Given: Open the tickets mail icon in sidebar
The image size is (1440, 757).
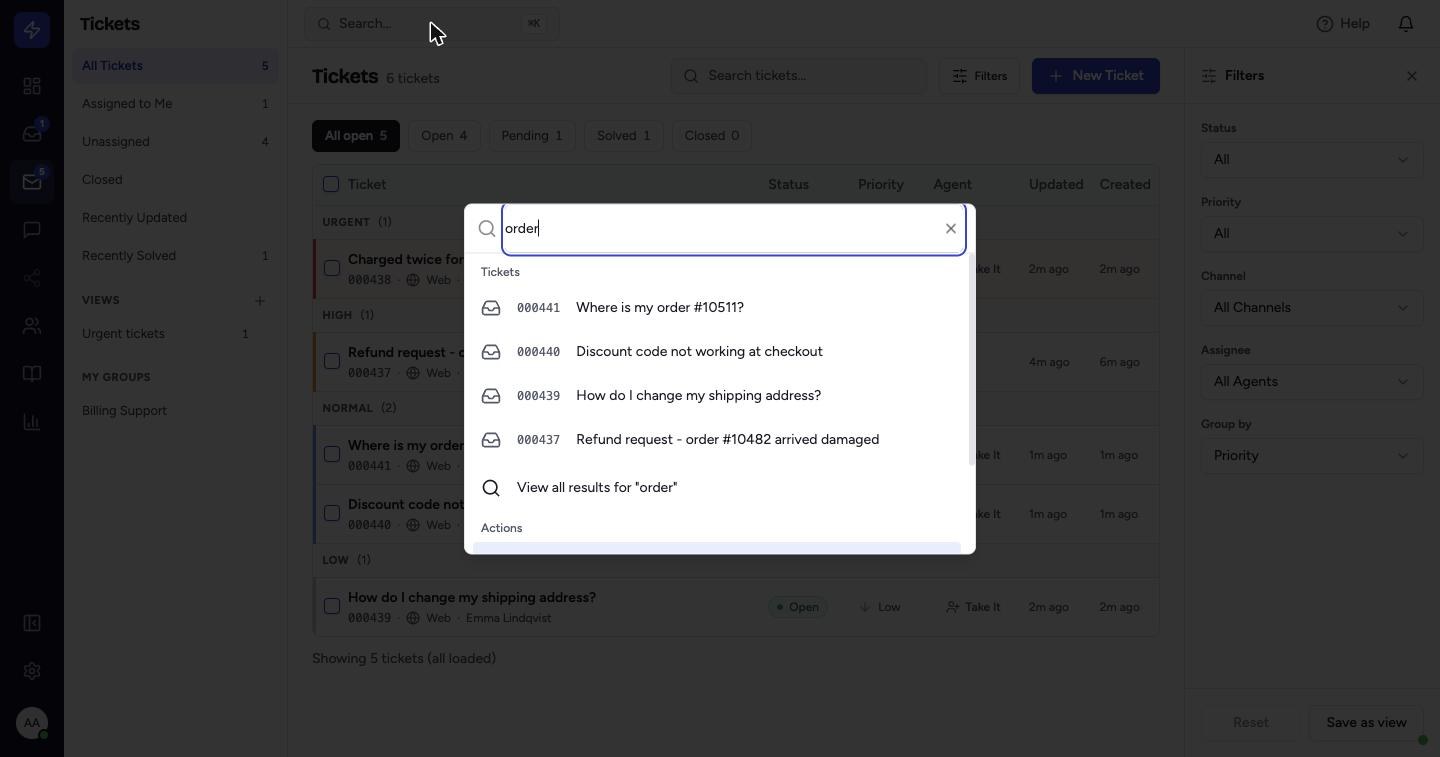Looking at the screenshot, I should (32, 182).
